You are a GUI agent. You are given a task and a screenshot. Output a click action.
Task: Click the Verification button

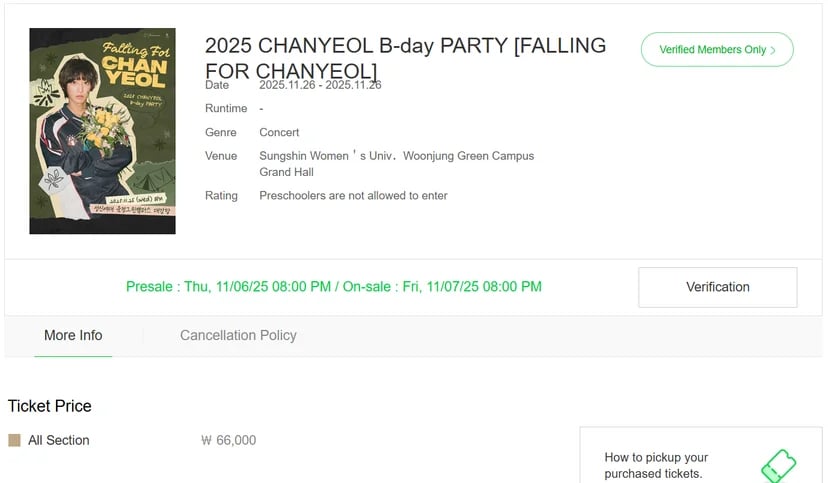(718, 287)
